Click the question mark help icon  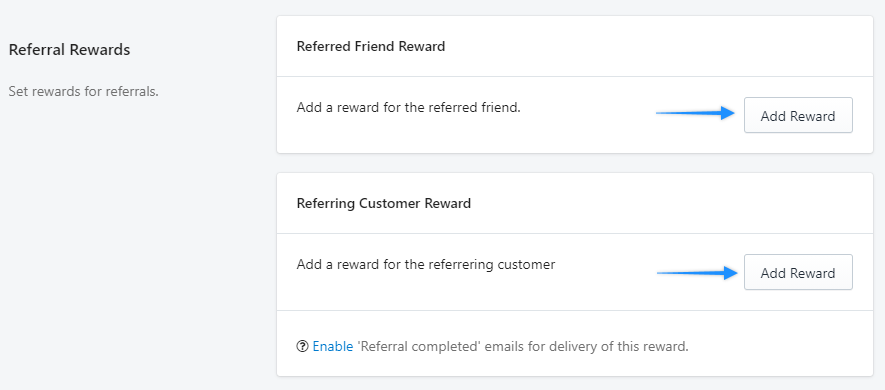pos(303,346)
